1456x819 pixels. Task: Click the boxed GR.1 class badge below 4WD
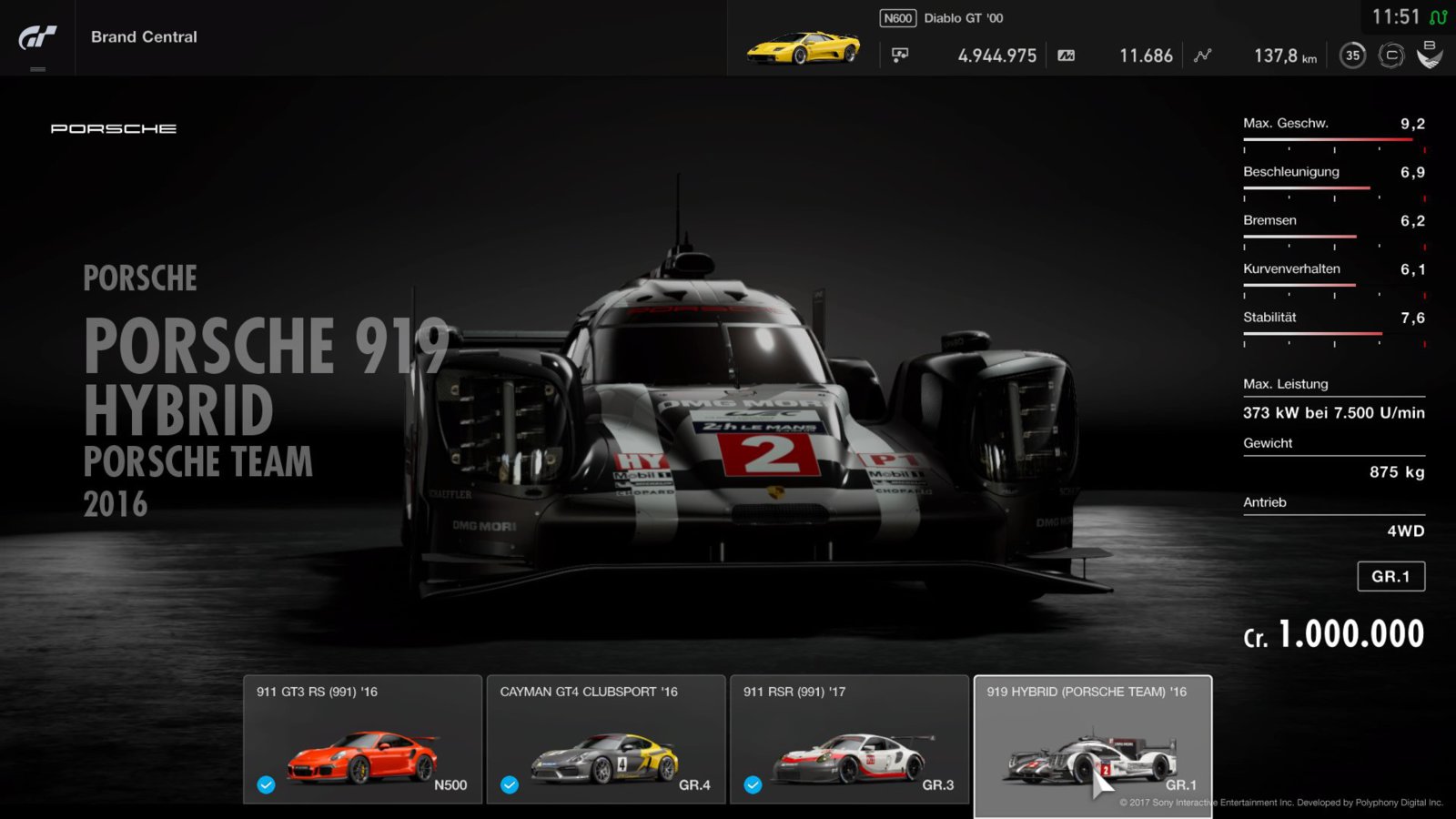(1390, 576)
